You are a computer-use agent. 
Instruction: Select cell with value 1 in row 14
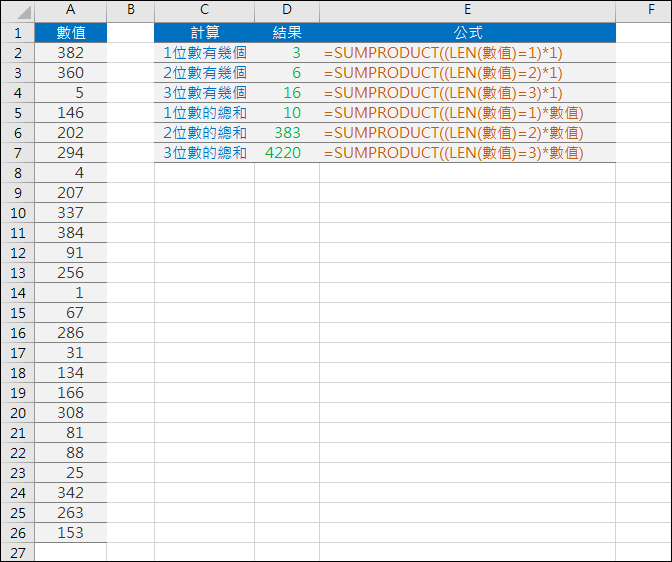pyautogui.click(x=71, y=293)
